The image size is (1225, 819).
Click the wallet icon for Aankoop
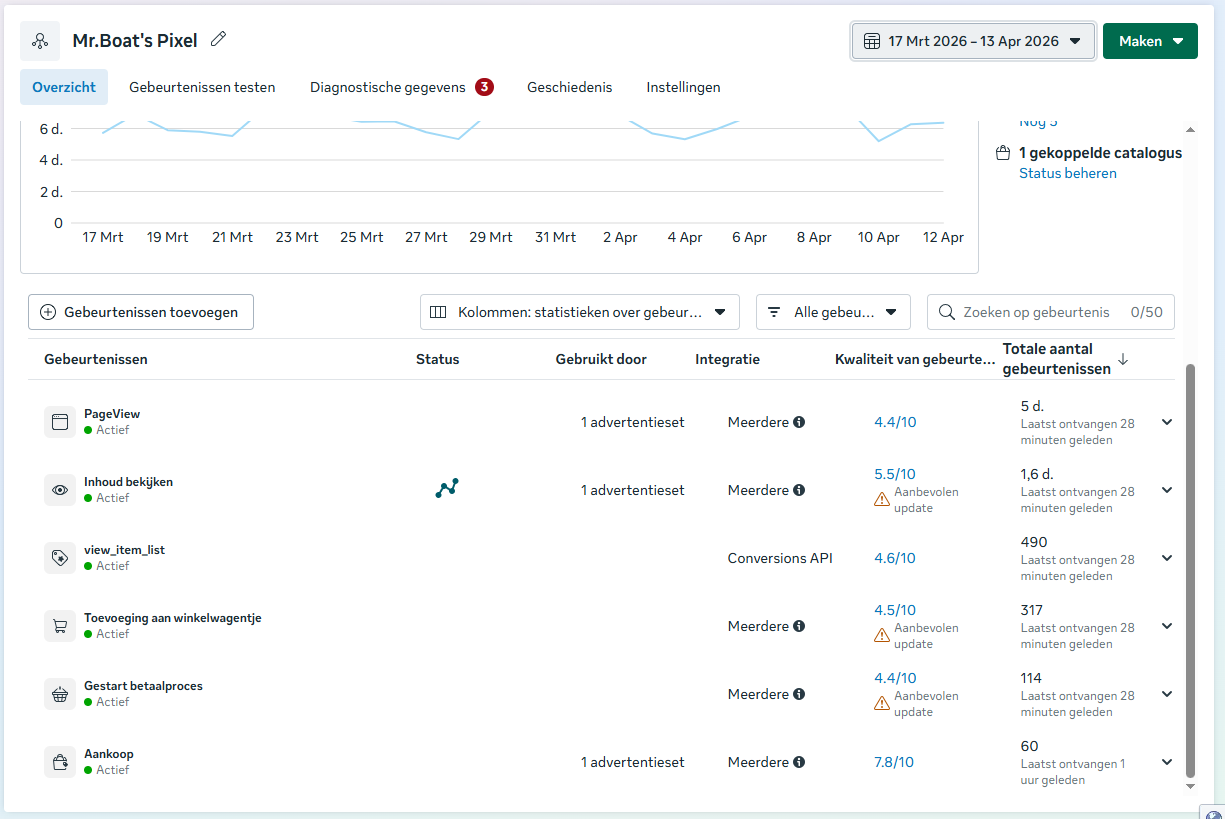(60, 762)
